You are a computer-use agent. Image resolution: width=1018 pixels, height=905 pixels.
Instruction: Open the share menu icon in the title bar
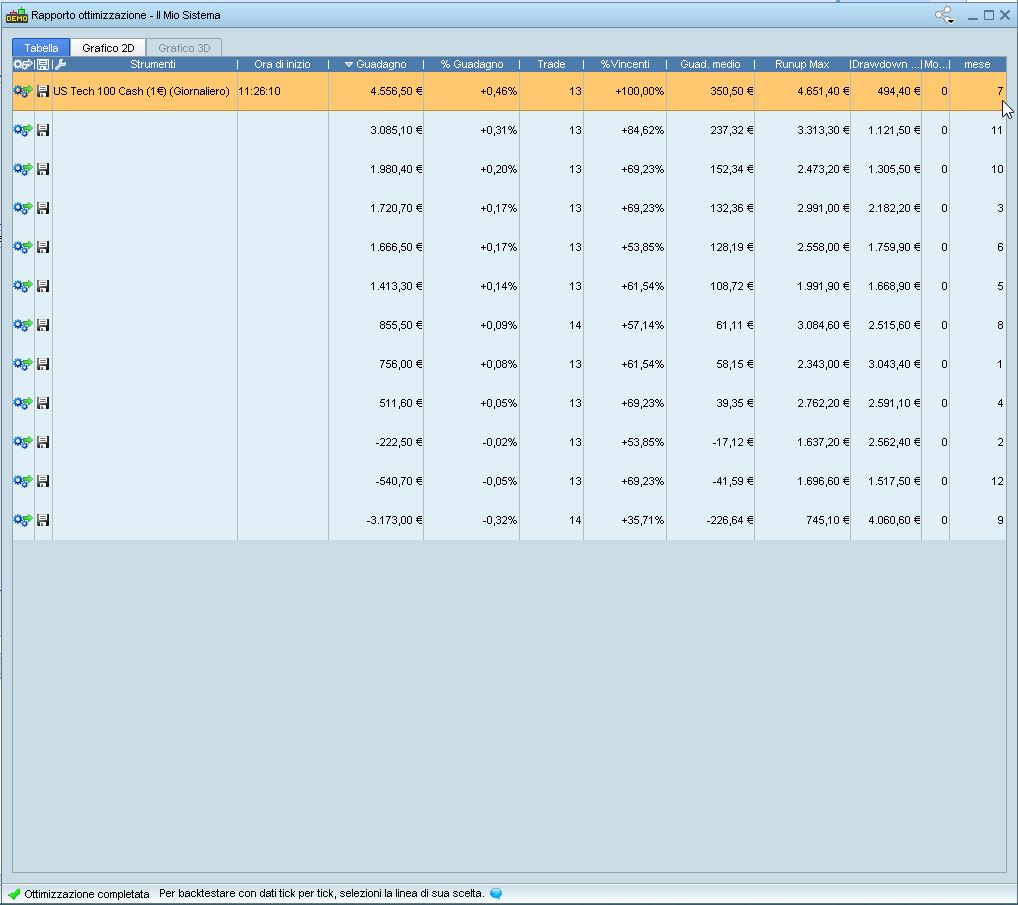tap(944, 15)
